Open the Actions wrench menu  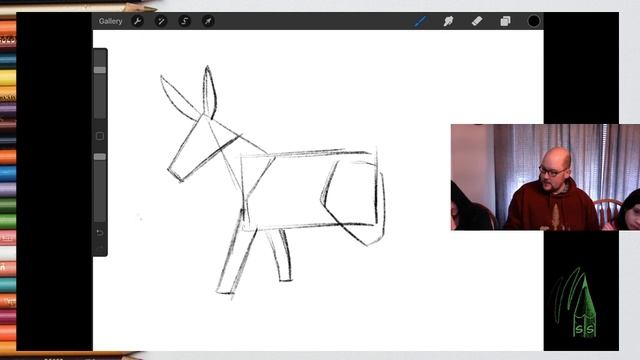pyautogui.click(x=138, y=21)
